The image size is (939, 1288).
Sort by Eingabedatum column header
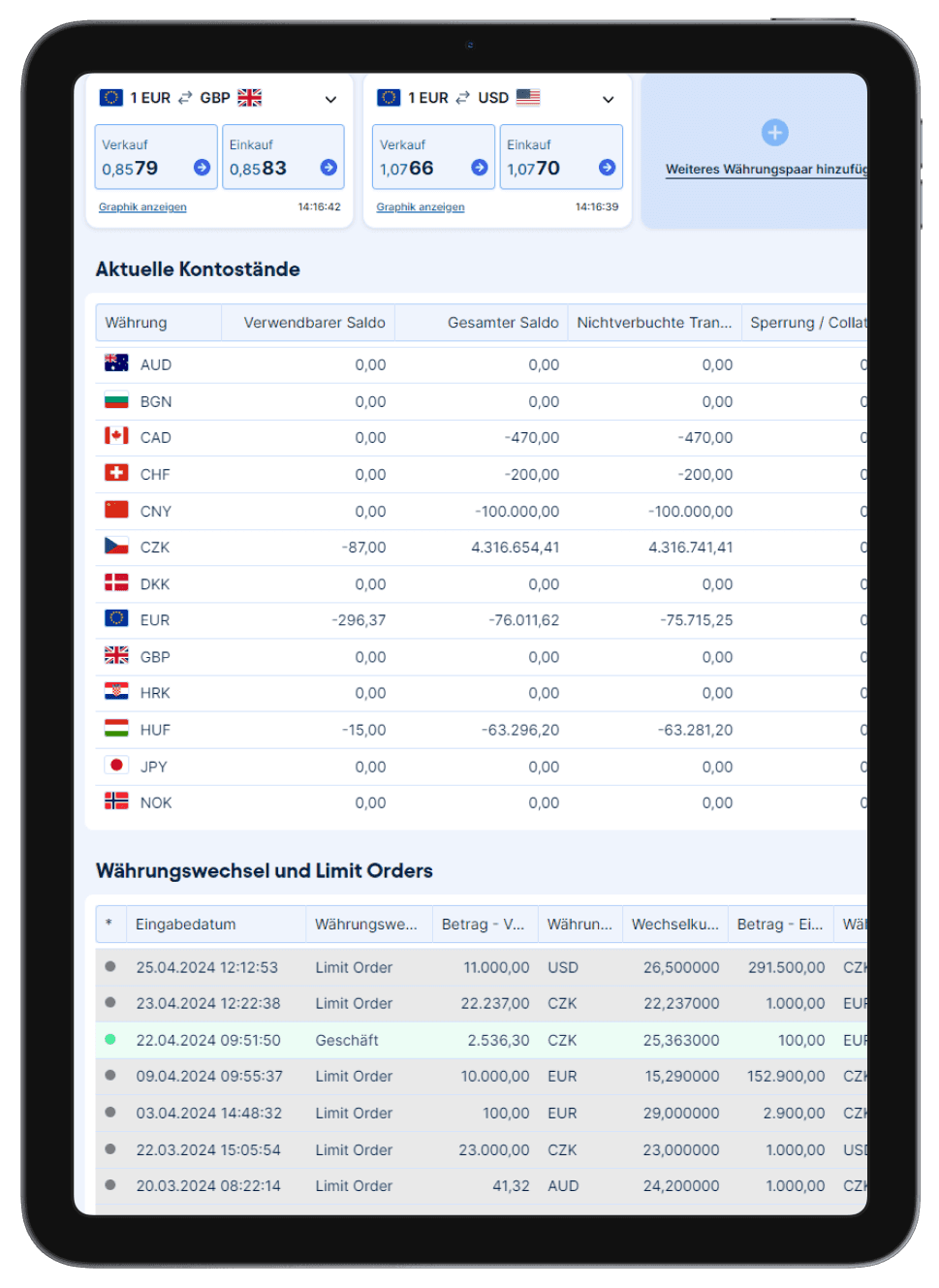tap(186, 925)
